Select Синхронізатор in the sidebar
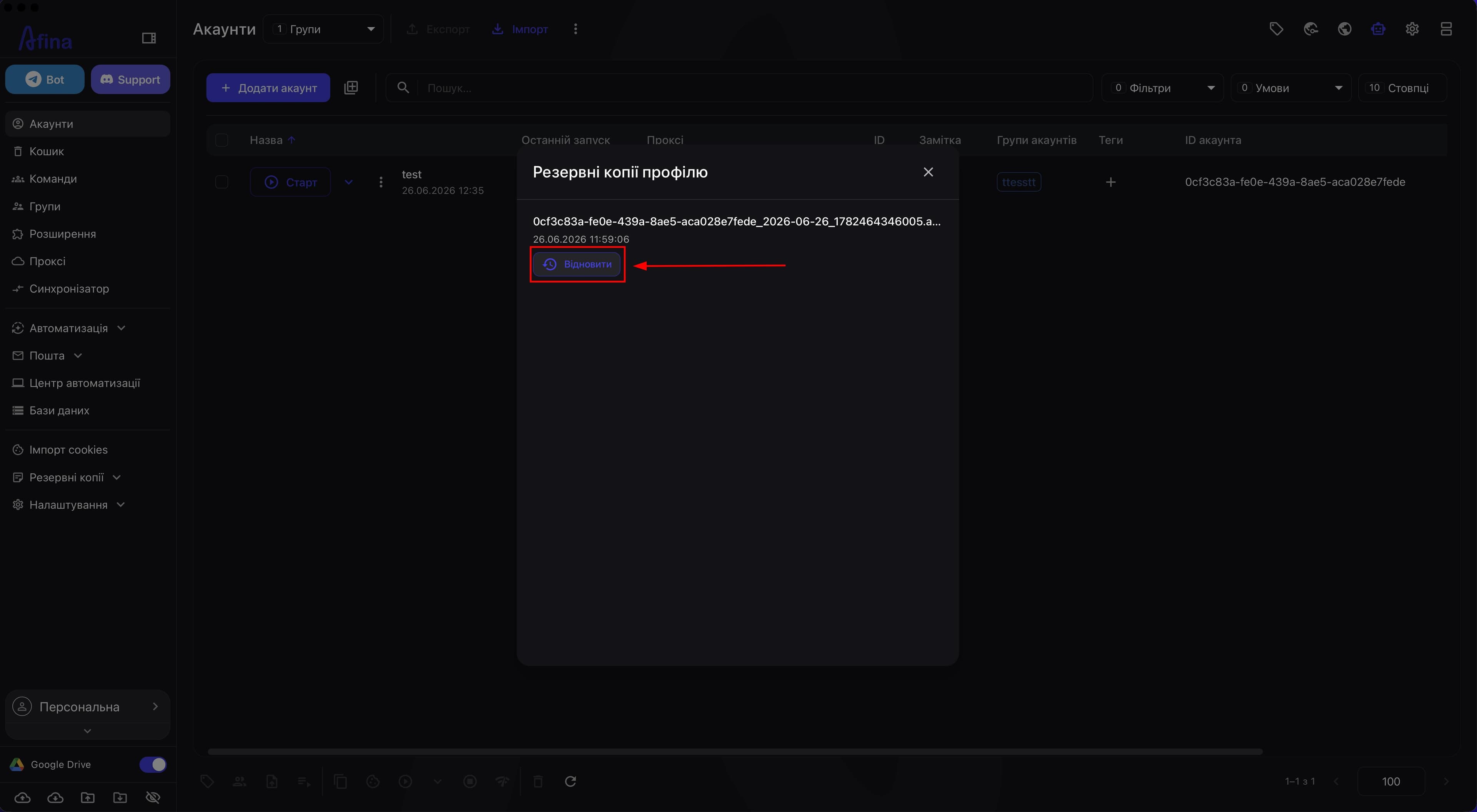The image size is (1477, 812). click(69, 289)
